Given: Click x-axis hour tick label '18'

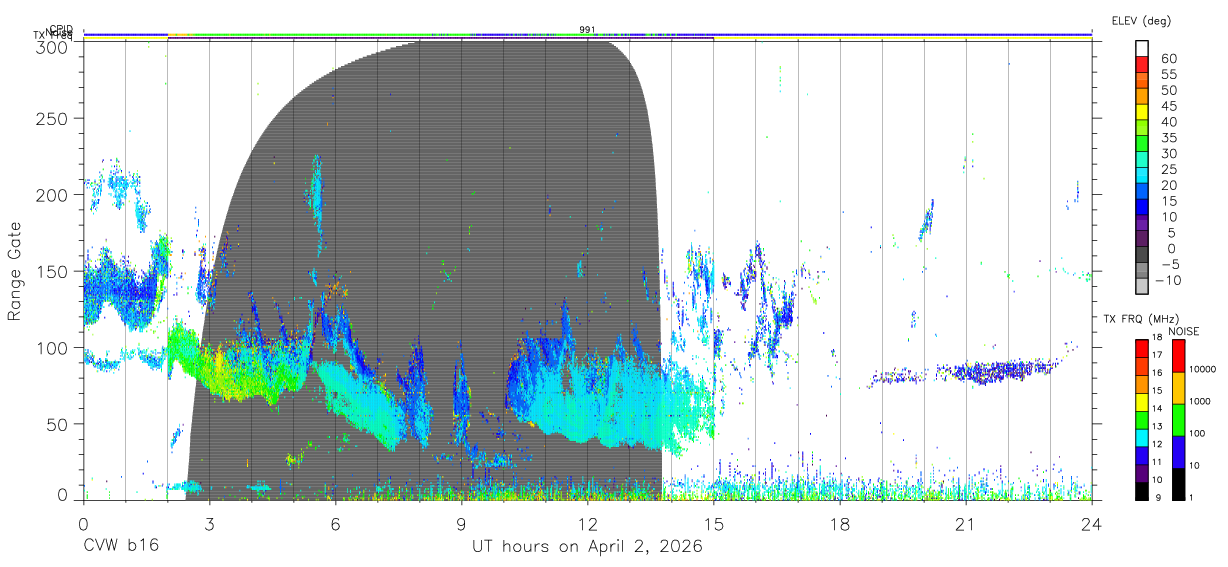Looking at the screenshot, I should pos(840,523).
